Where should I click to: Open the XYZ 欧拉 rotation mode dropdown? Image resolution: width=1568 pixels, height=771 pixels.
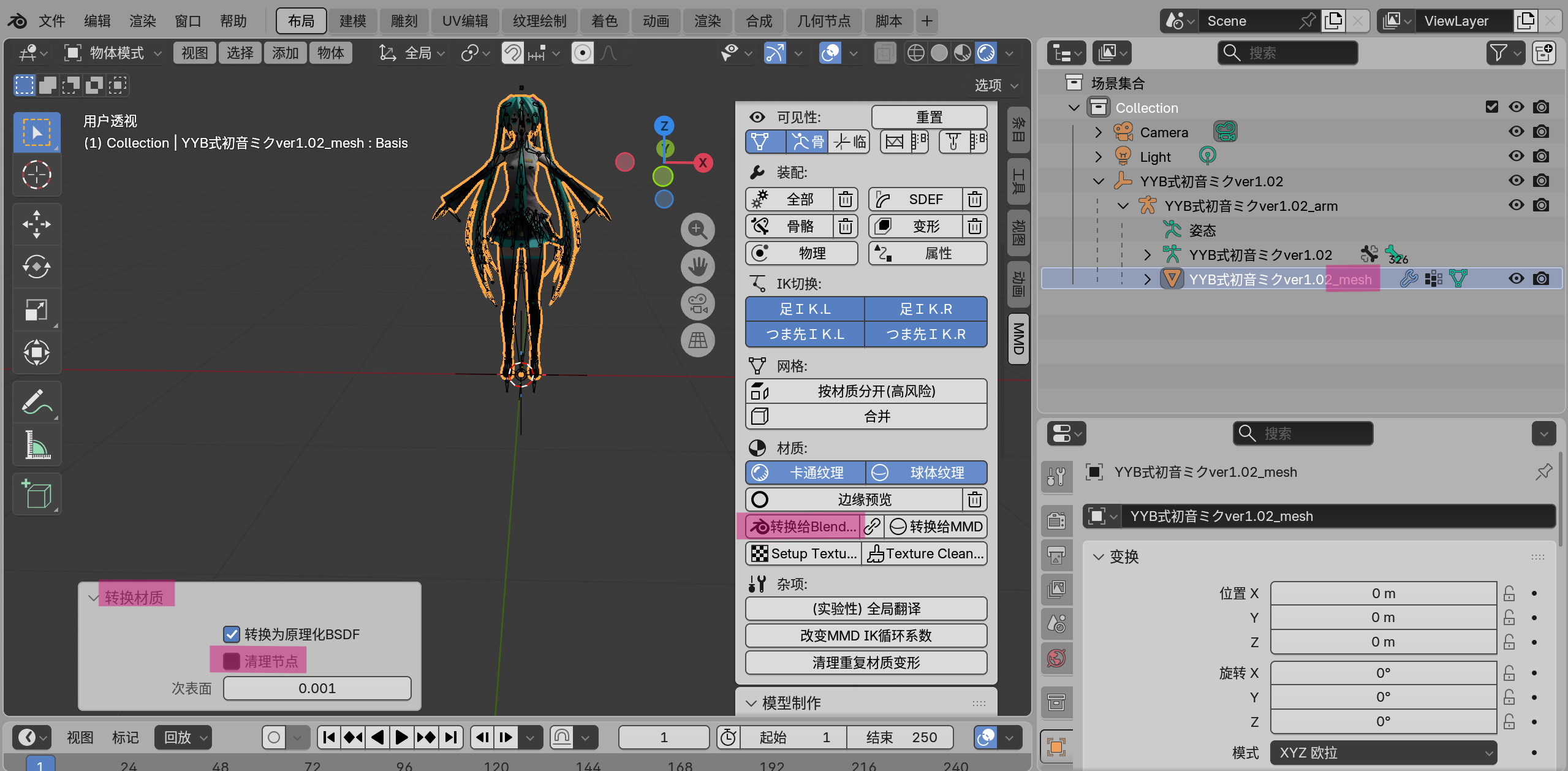point(1383,753)
